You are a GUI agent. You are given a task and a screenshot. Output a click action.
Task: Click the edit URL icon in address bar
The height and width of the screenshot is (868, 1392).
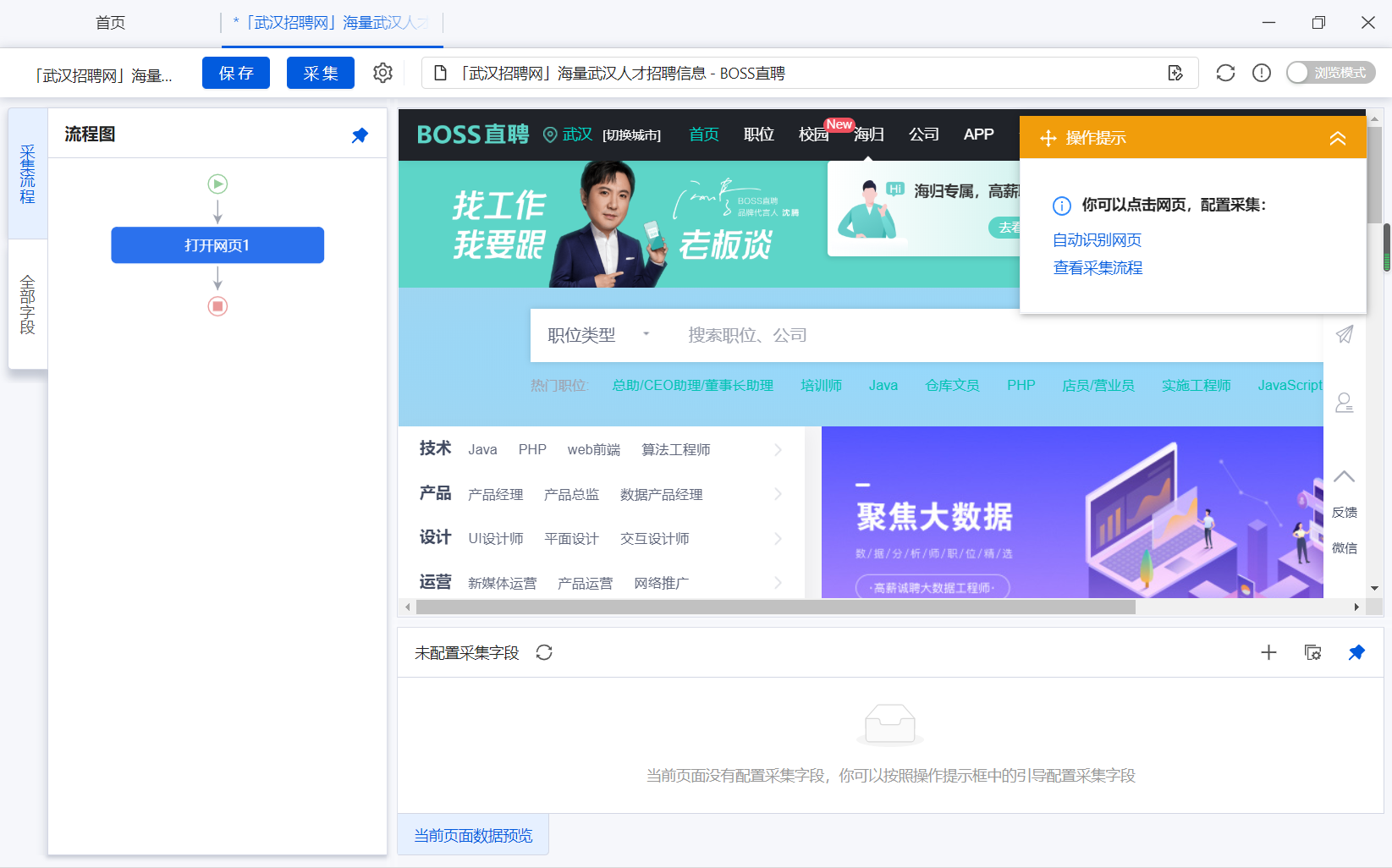[1175, 73]
